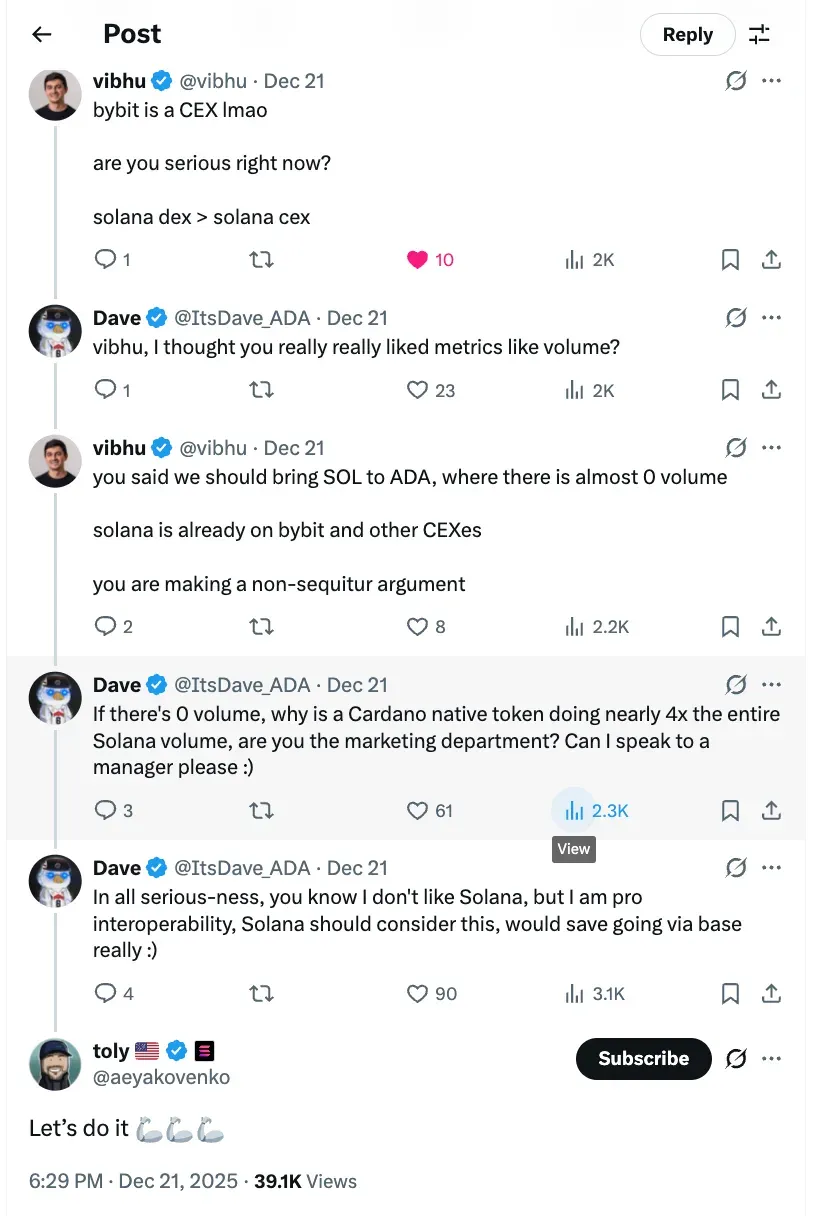Image resolution: width=814 pixels, height=1216 pixels.
Task: Open Grok explain icon on toly's post
Action: click(x=736, y=1059)
